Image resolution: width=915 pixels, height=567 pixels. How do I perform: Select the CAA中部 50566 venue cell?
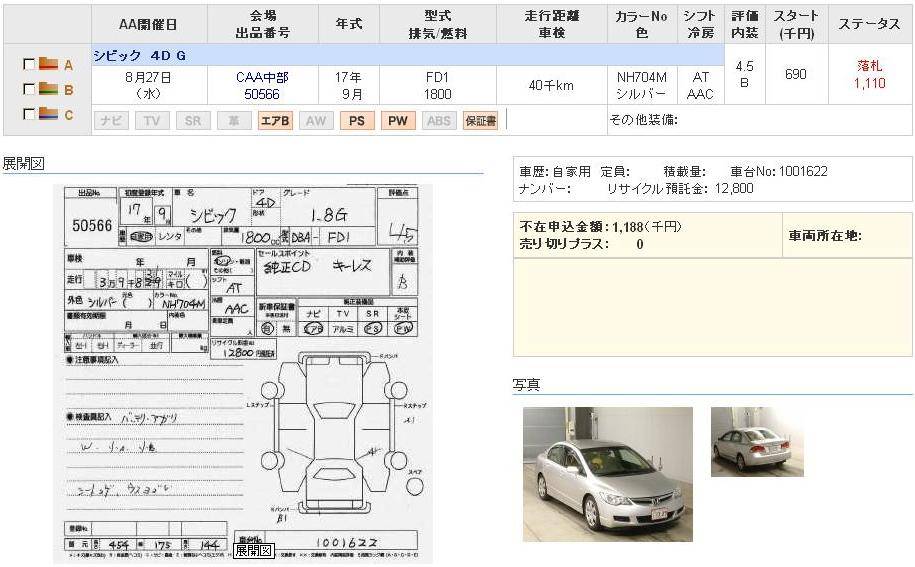point(263,85)
